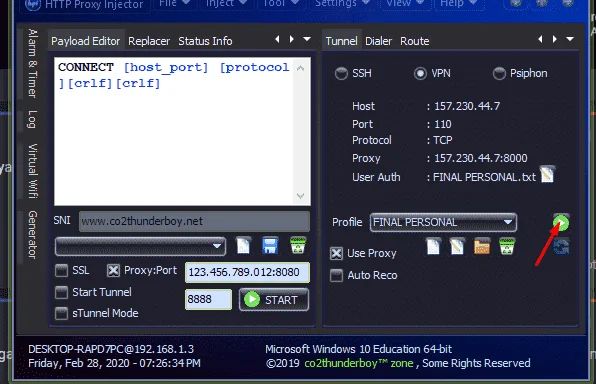
Task: Open the Settings menu
Action: coord(342,4)
